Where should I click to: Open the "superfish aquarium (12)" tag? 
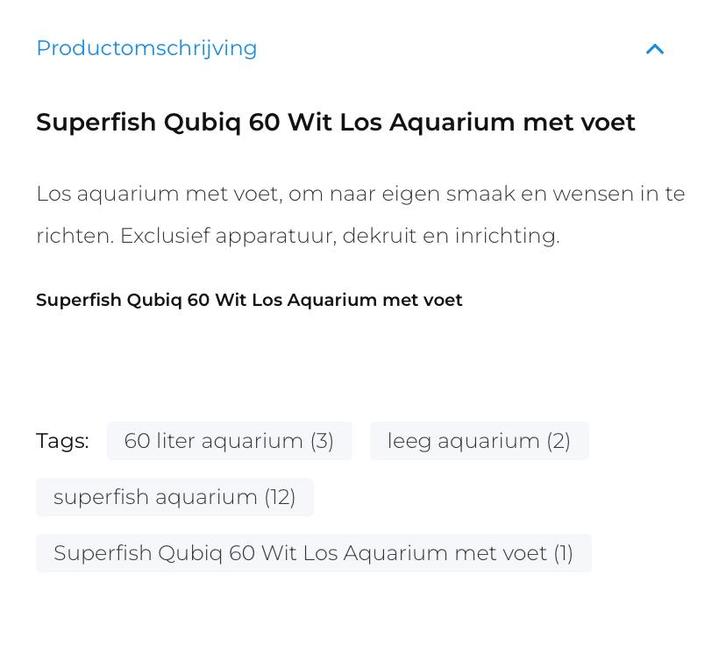coord(174,497)
